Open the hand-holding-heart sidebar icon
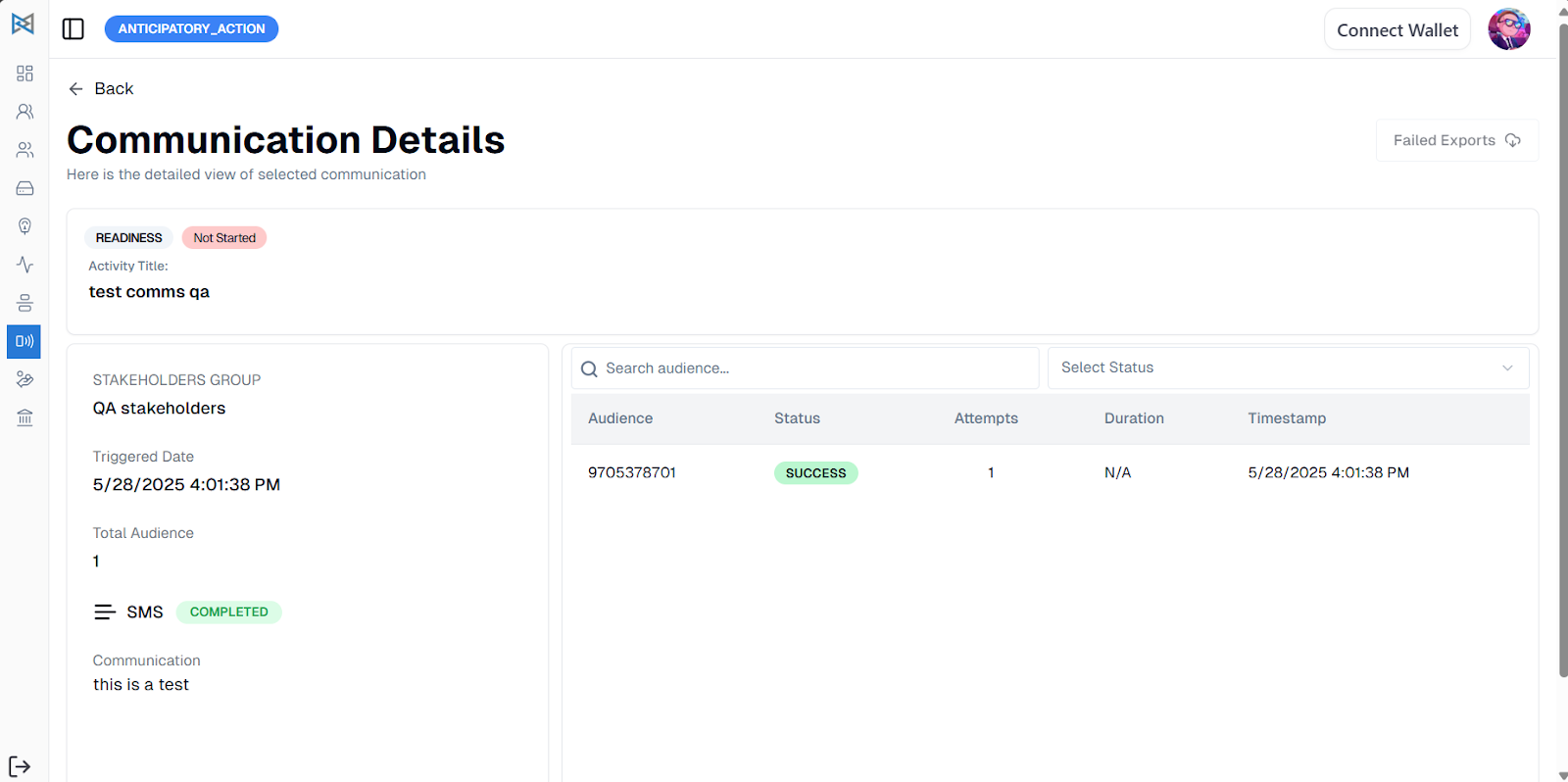The height and width of the screenshot is (782, 1568). (24, 379)
